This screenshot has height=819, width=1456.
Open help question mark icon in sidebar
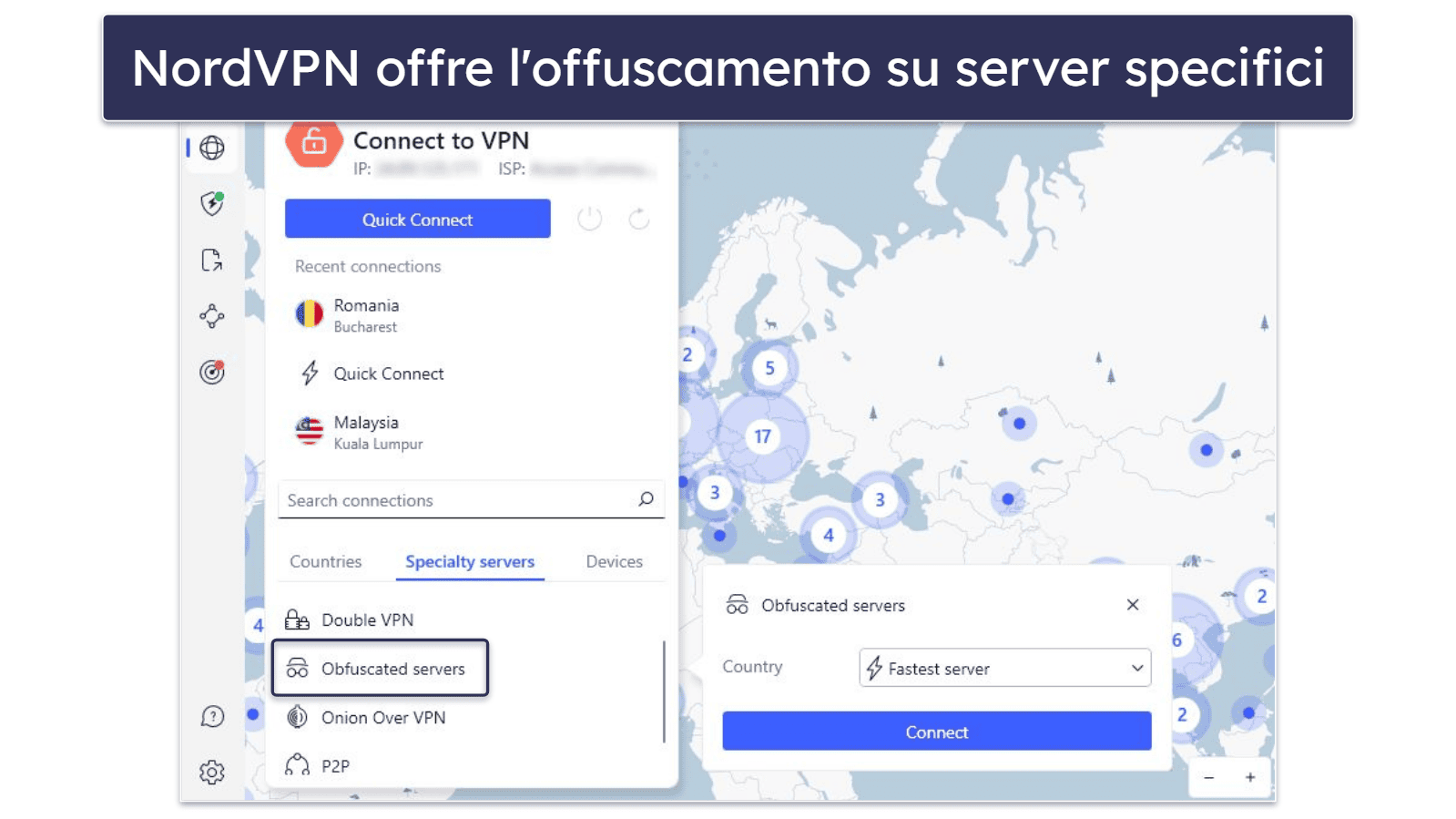coord(212,717)
